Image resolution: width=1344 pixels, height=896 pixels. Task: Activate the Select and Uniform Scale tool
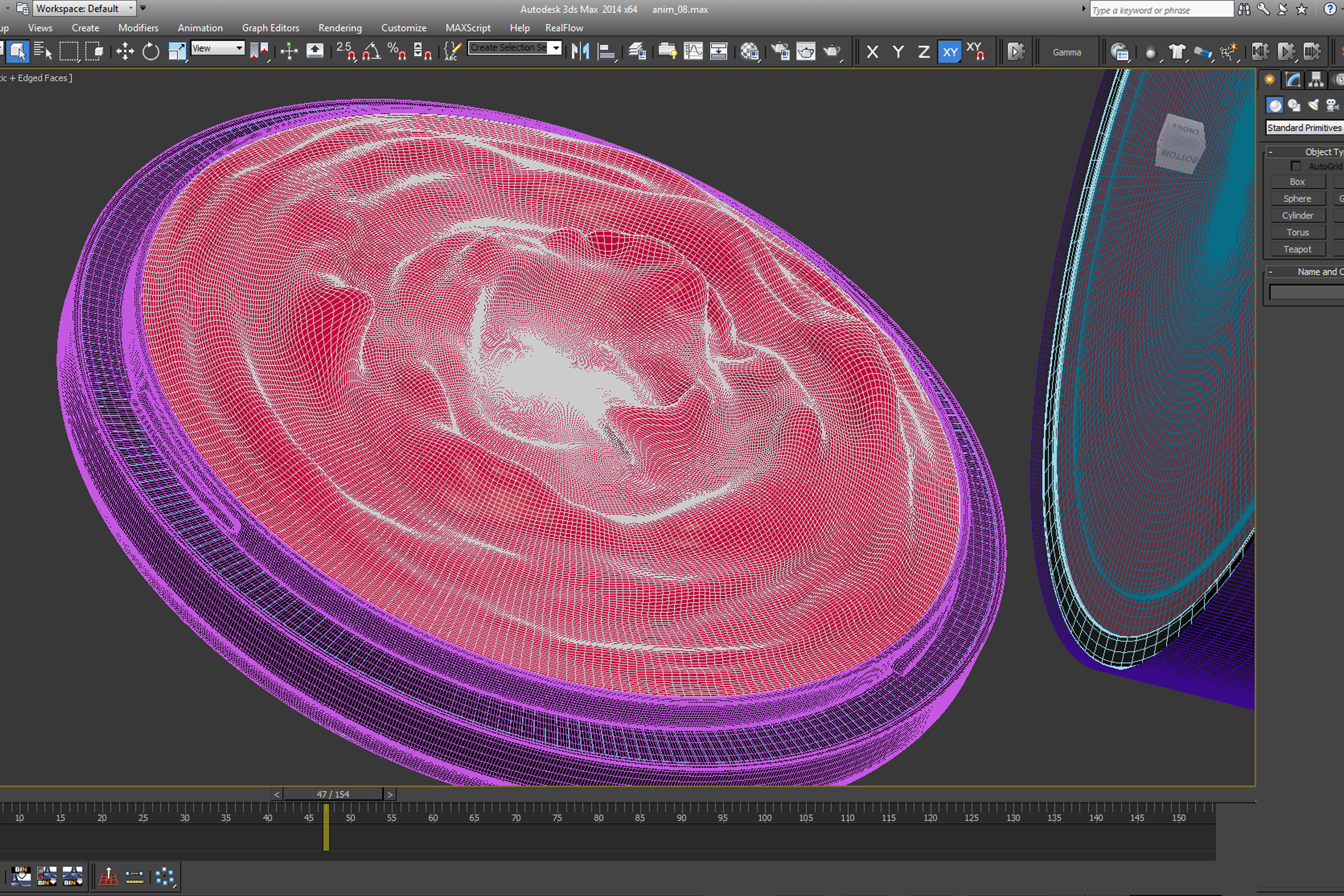pyautogui.click(x=176, y=52)
